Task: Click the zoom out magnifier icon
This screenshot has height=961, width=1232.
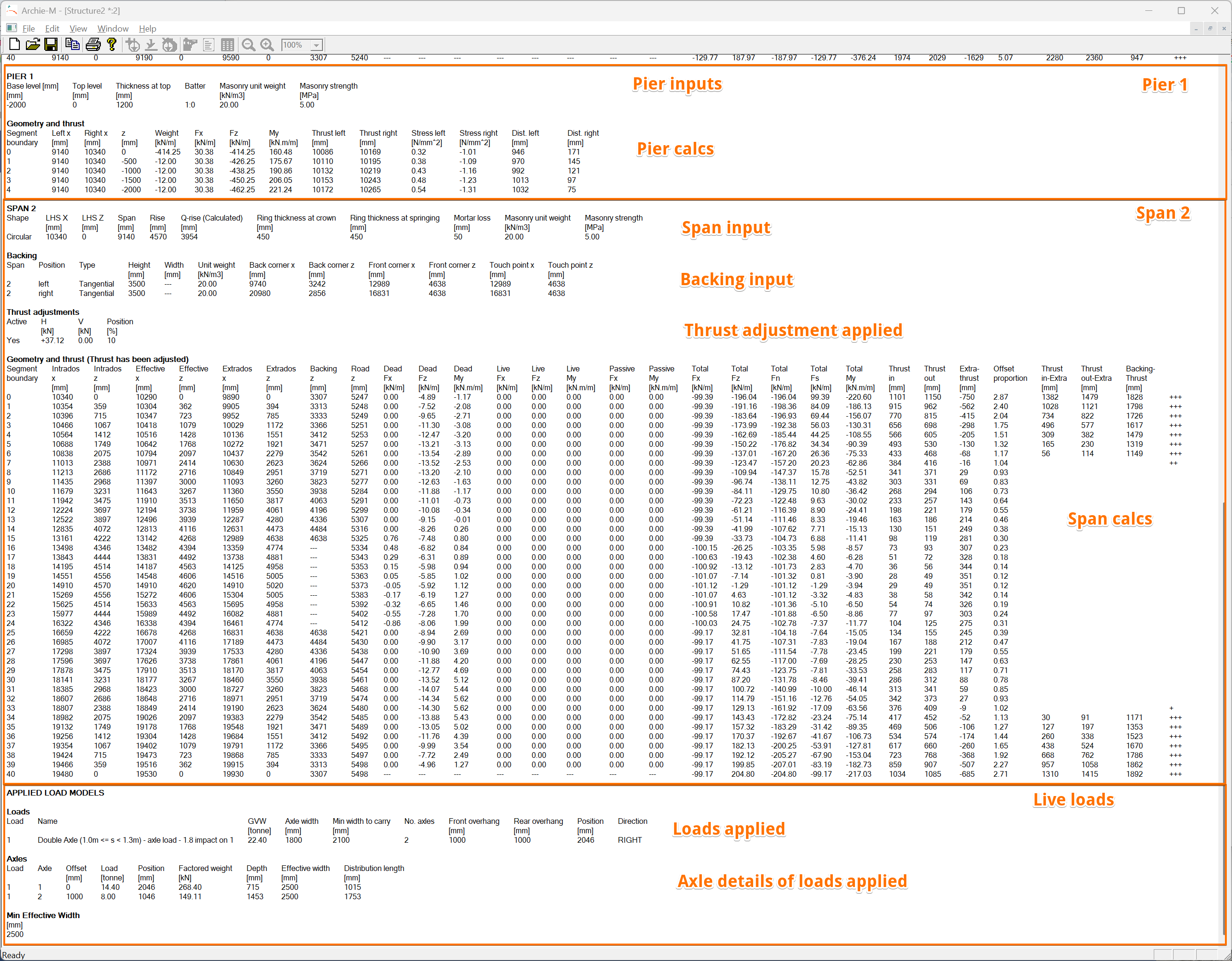Action: click(248, 45)
